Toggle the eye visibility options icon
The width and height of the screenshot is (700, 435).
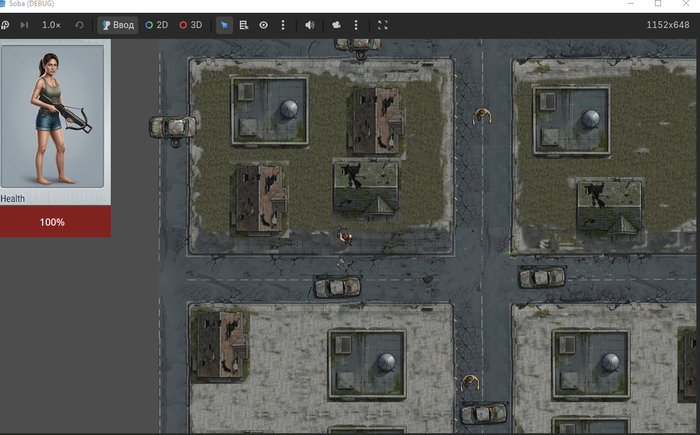(263, 25)
